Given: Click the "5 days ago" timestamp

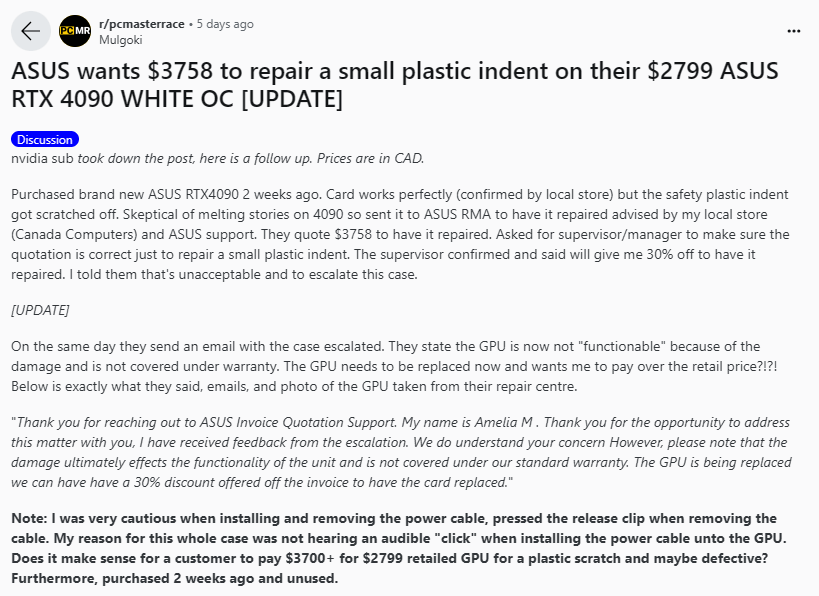Looking at the screenshot, I should coord(225,24).
